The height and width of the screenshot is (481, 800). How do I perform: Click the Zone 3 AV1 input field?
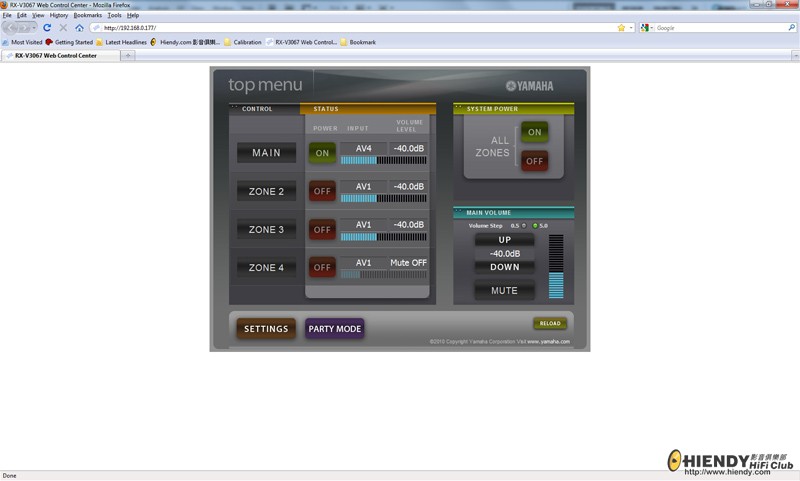[363, 224]
